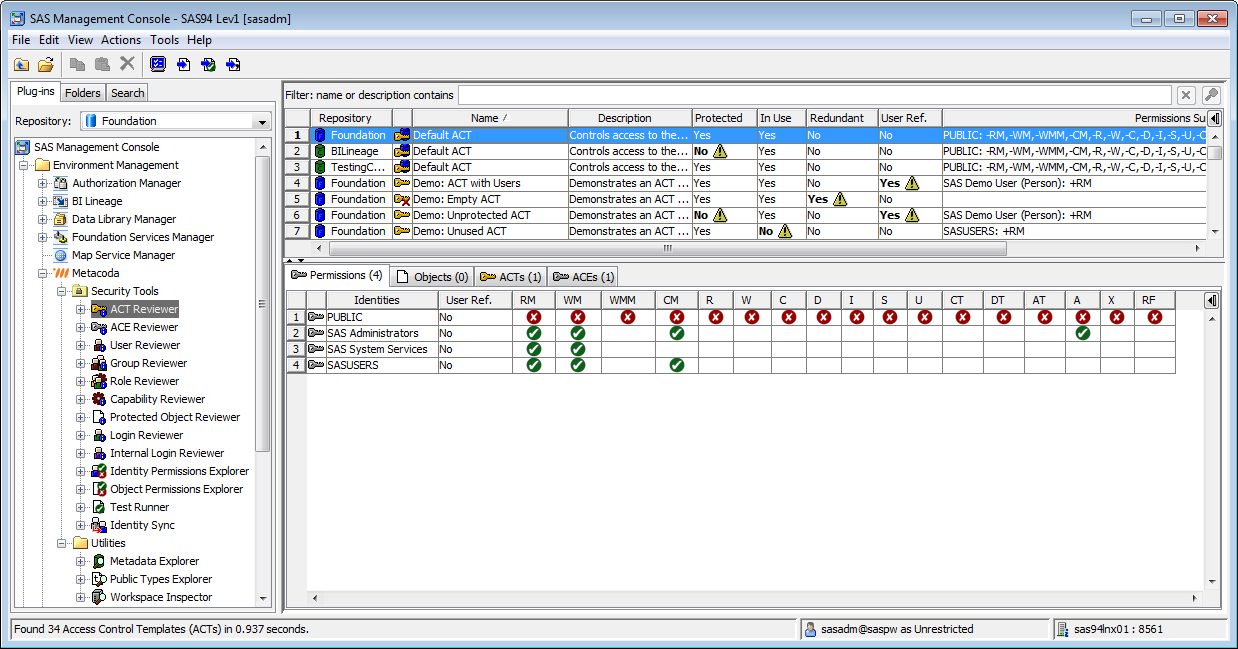Expand the Data Library Manager node
Image resolution: width=1238 pixels, height=649 pixels.
tap(43, 219)
